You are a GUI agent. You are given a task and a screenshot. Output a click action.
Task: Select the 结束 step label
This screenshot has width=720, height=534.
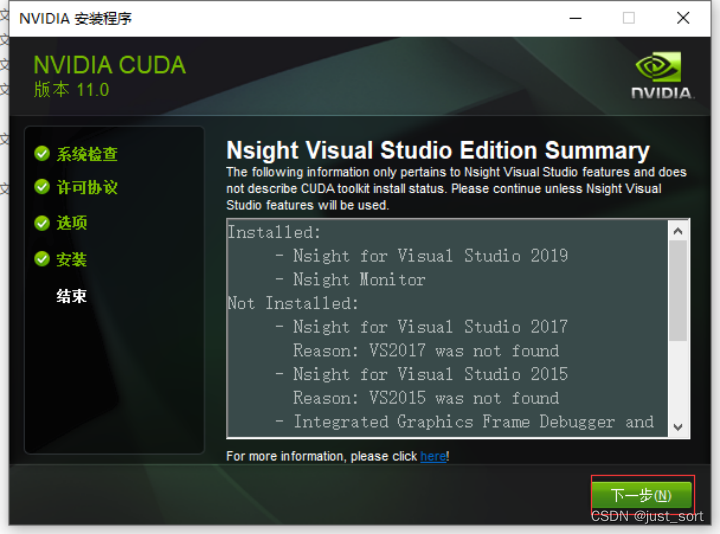coord(72,296)
